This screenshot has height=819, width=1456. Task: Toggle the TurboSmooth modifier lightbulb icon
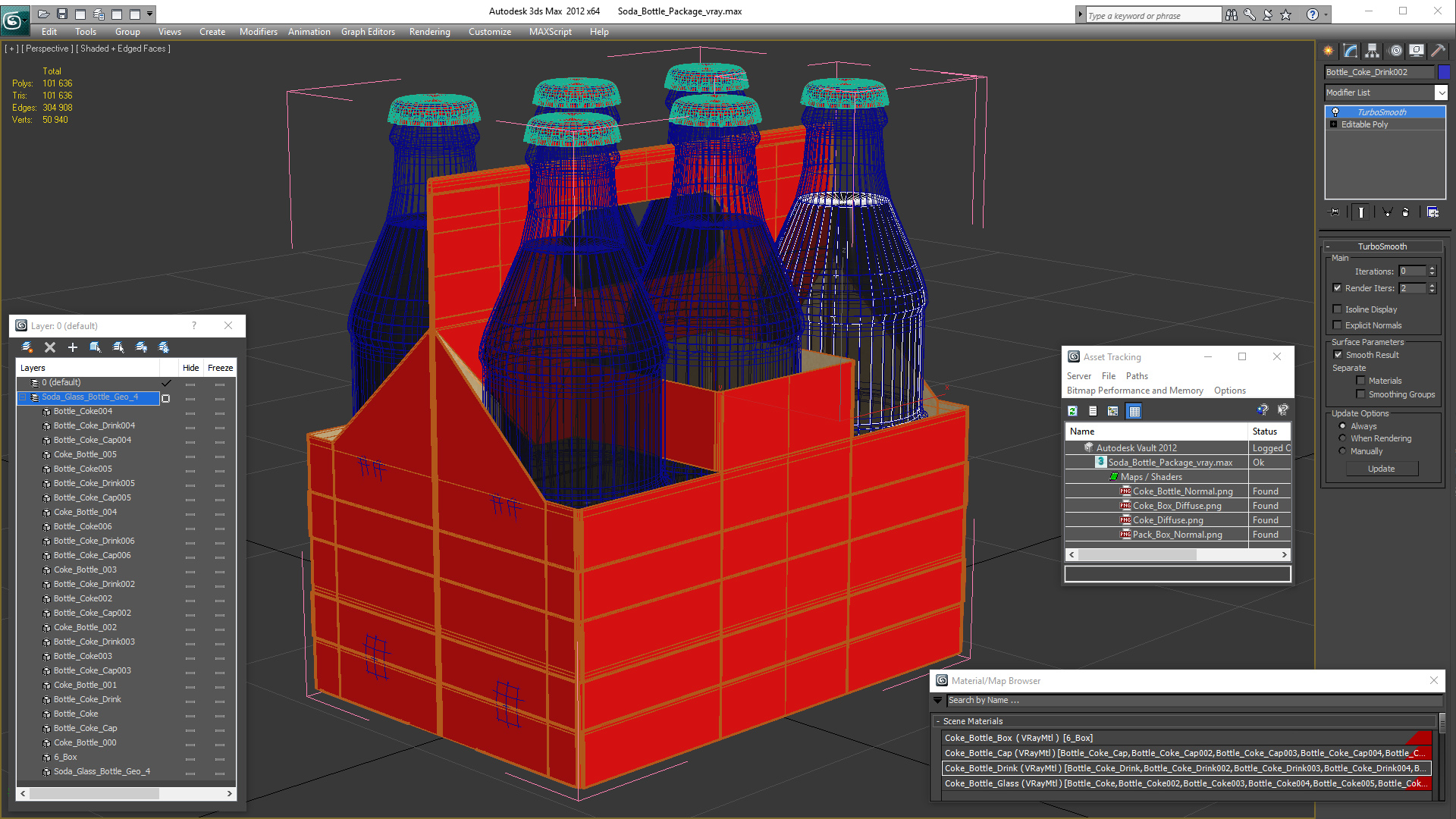pyautogui.click(x=1335, y=112)
